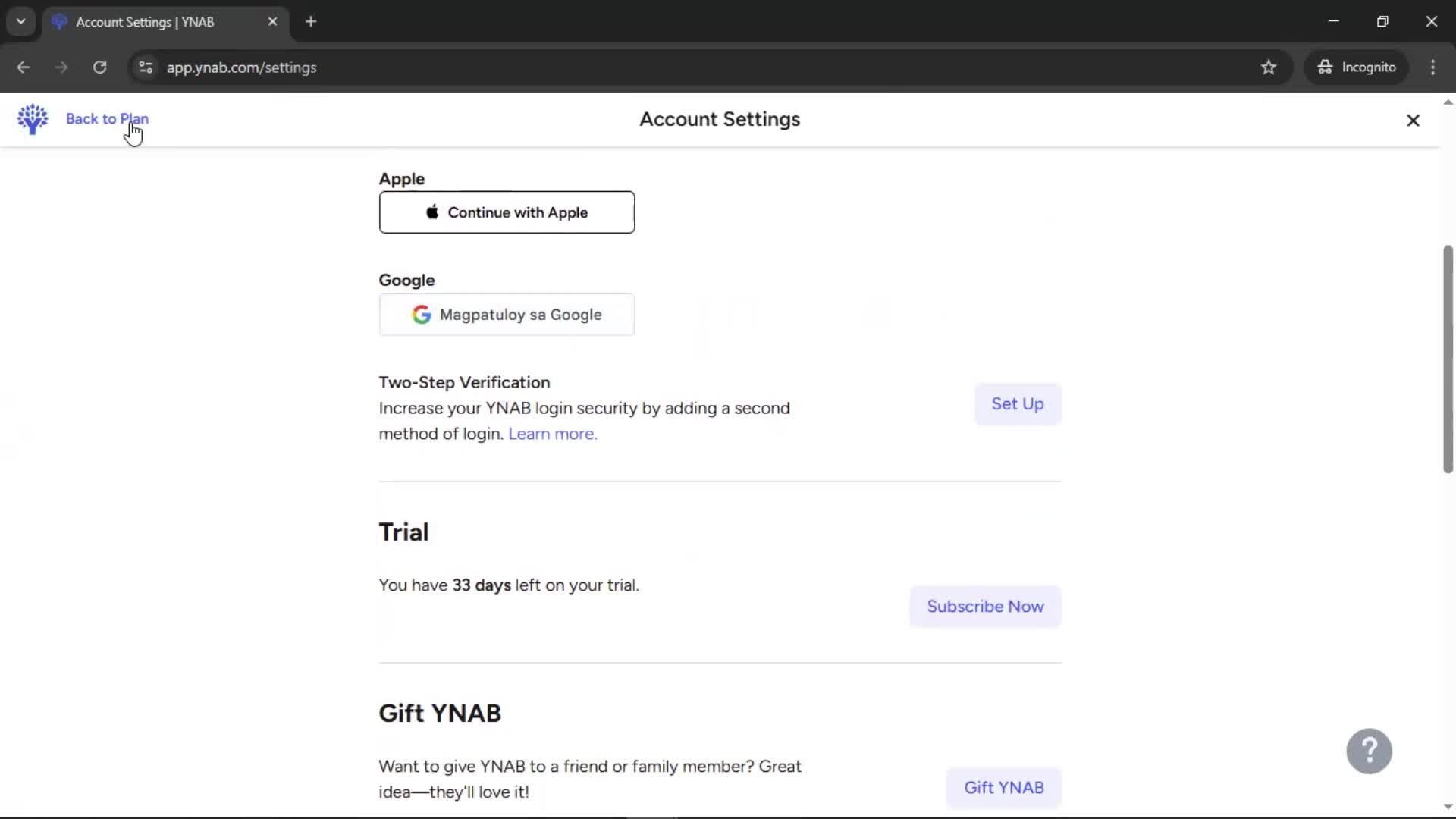
Task: Click the Account Settings page title
Action: 720,120
